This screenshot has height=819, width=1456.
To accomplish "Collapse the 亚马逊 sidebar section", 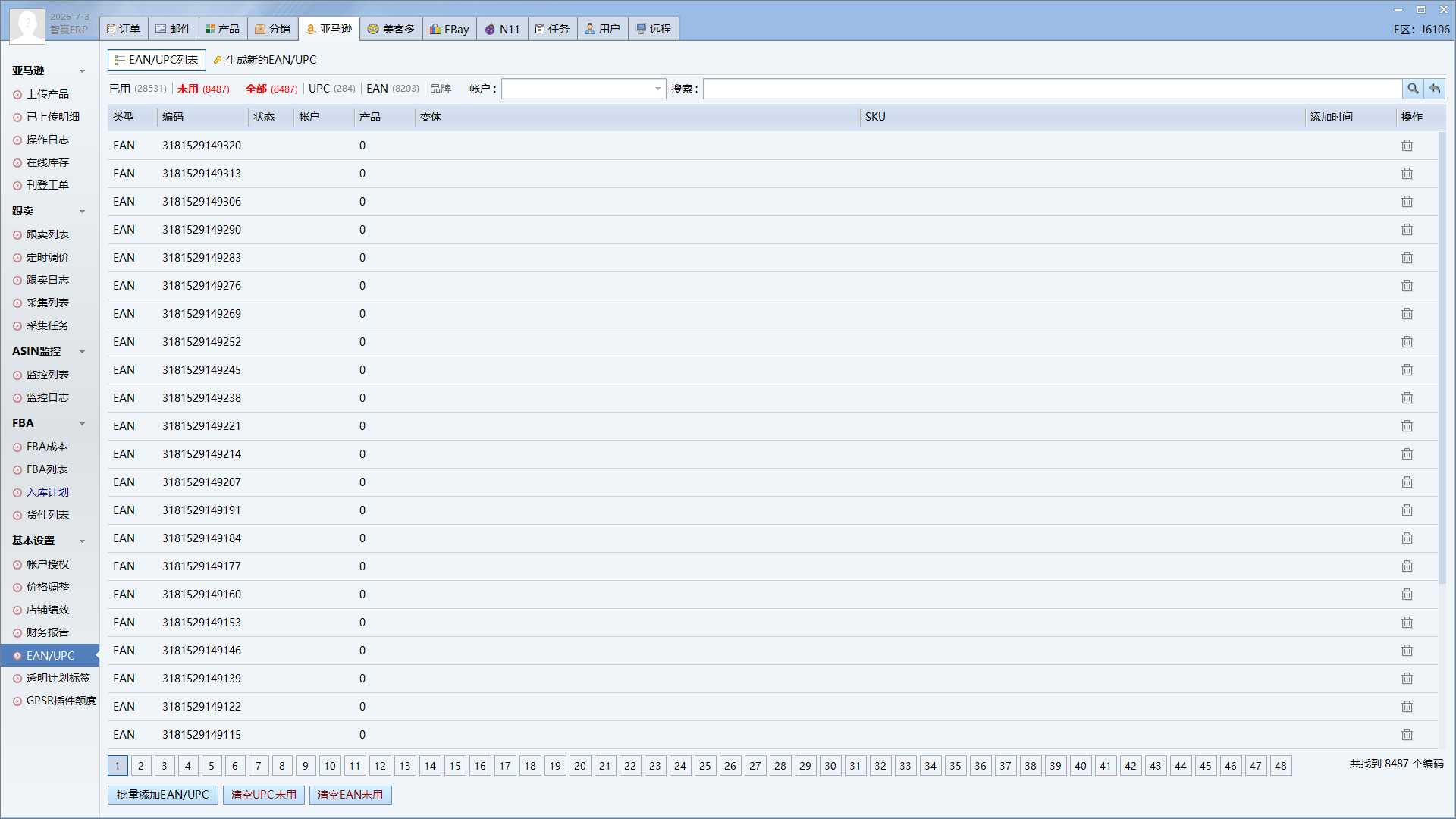I will 83,71.
